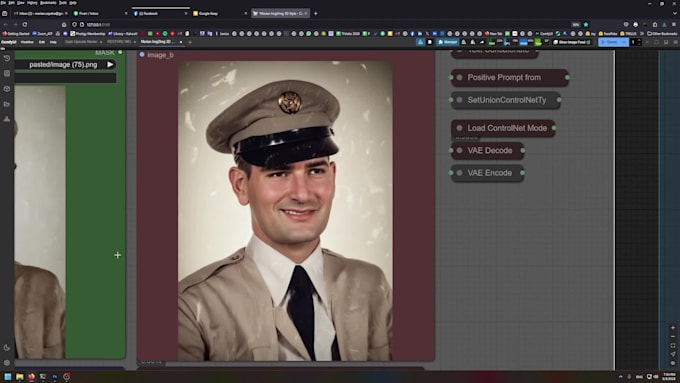680x383 pixels.
Task: Open Photoshop from the taskbar
Action: (55, 376)
